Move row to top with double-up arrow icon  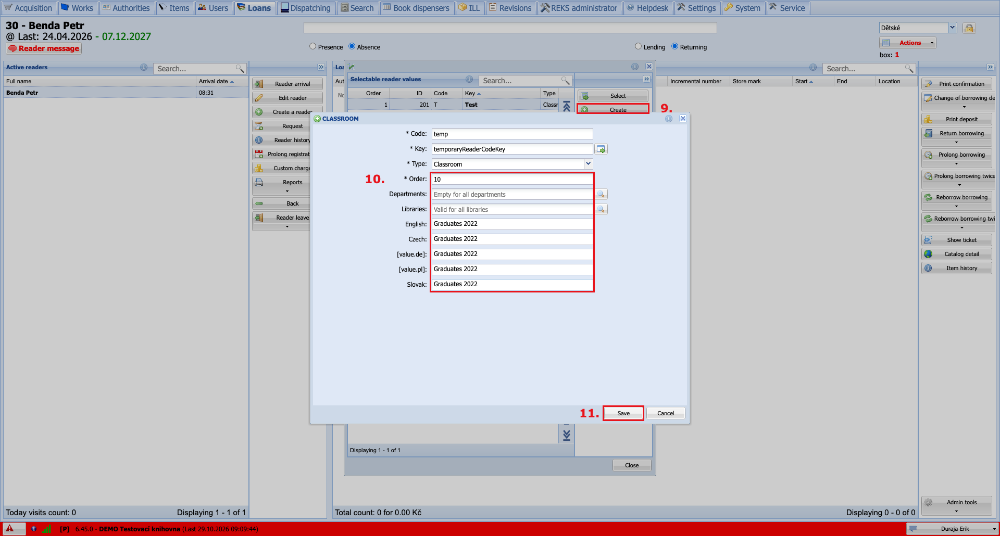coord(566,107)
